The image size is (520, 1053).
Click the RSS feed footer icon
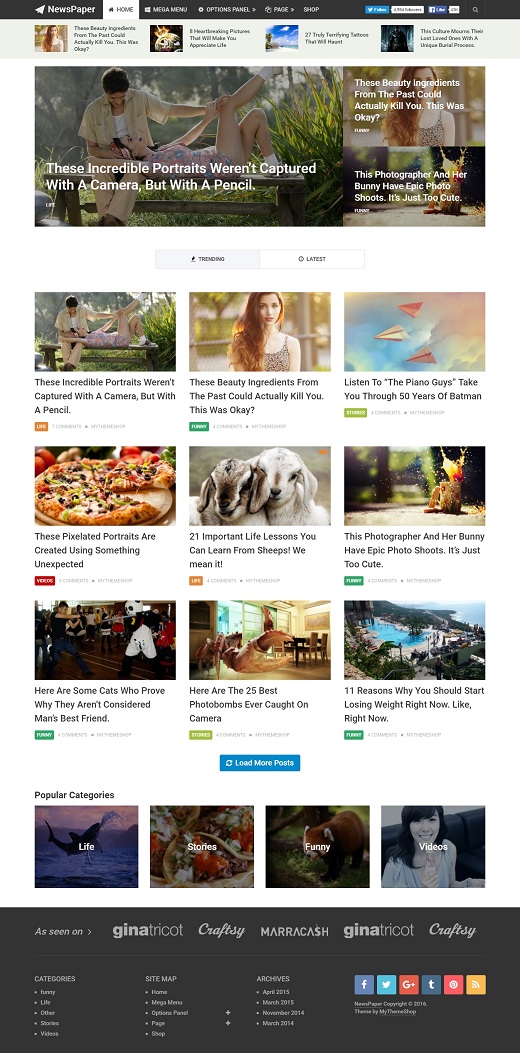tap(476, 985)
